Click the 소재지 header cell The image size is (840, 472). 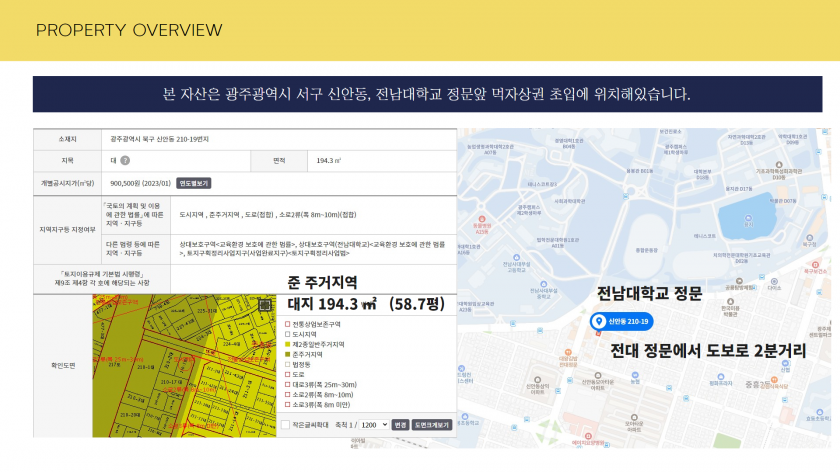point(68,139)
